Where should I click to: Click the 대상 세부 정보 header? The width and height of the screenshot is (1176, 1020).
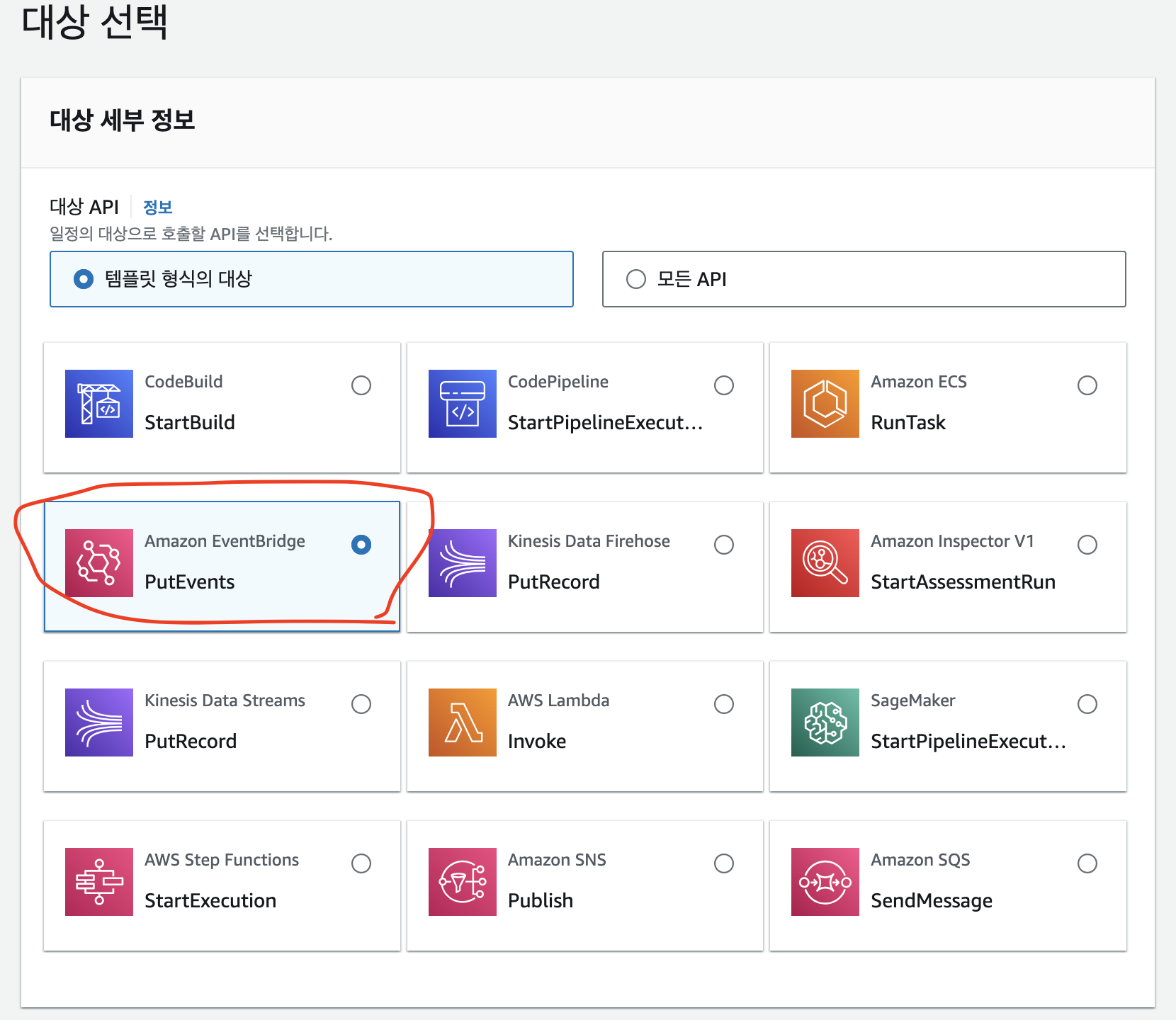coord(123,120)
